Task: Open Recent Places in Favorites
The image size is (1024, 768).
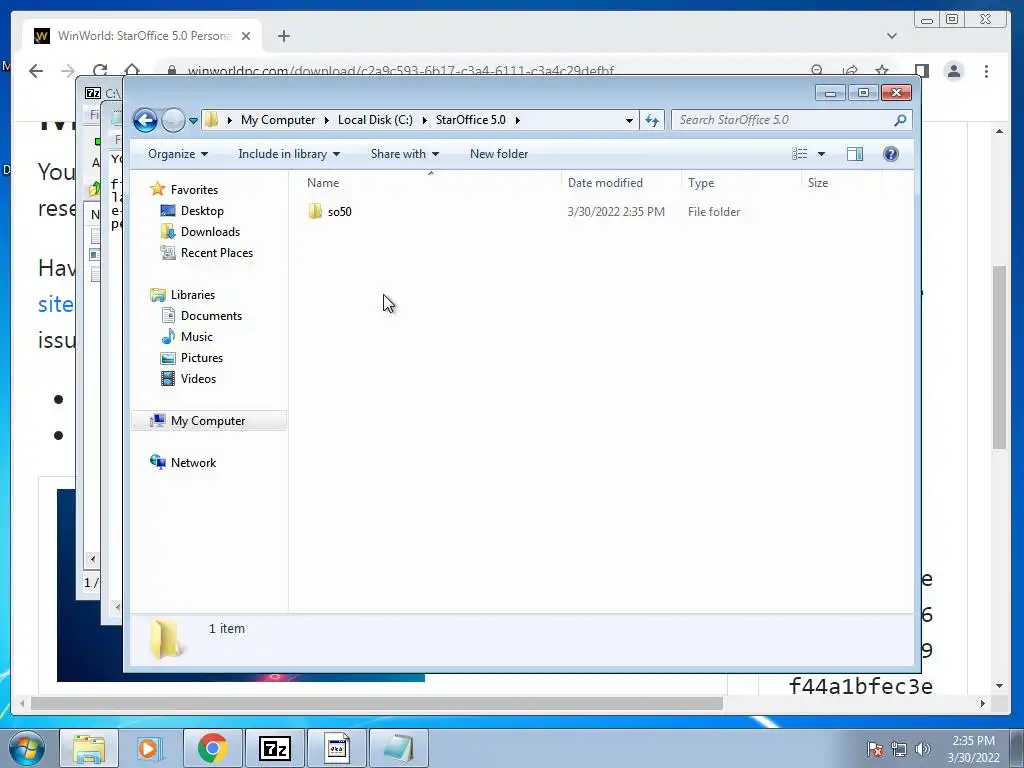Action: 216,253
